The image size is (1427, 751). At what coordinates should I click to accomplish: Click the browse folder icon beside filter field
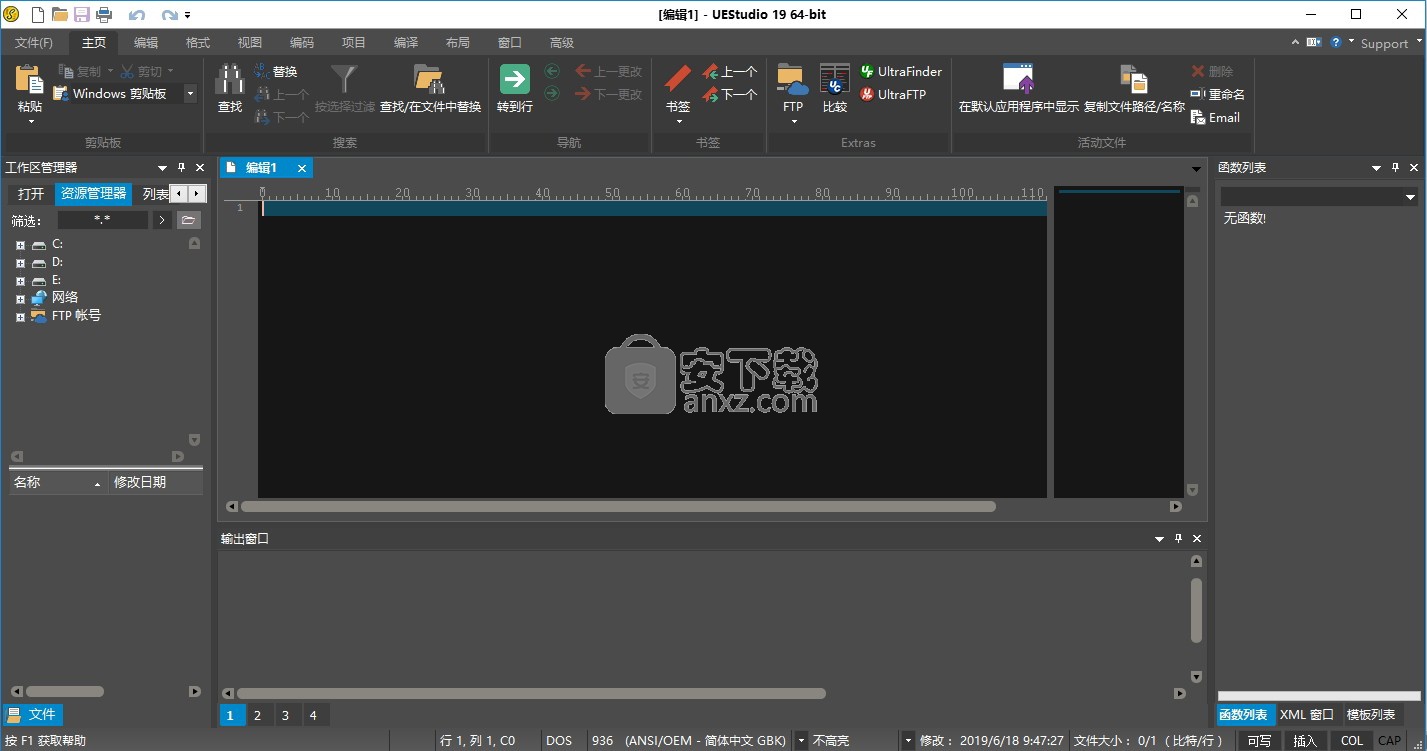tap(188, 220)
